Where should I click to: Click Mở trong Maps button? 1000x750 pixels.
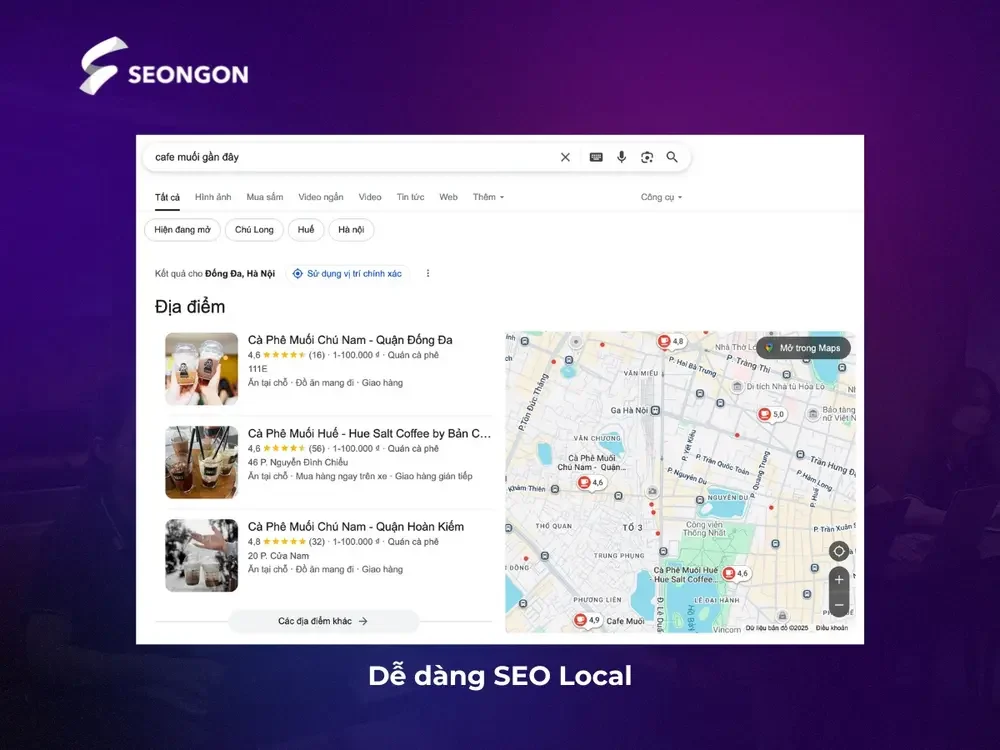[804, 348]
